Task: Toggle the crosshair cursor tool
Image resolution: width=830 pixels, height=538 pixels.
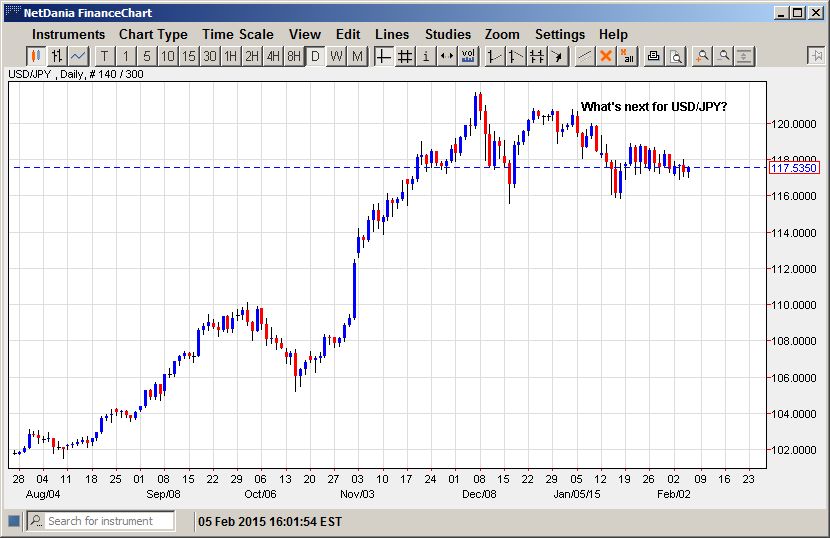Action: [x=384, y=56]
